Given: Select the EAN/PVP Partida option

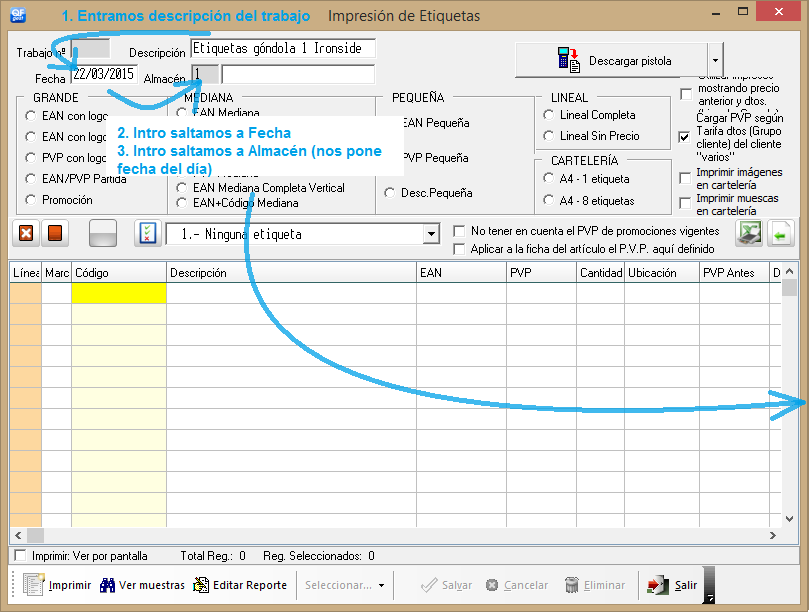Looking at the screenshot, I should pyautogui.click(x=30, y=179).
